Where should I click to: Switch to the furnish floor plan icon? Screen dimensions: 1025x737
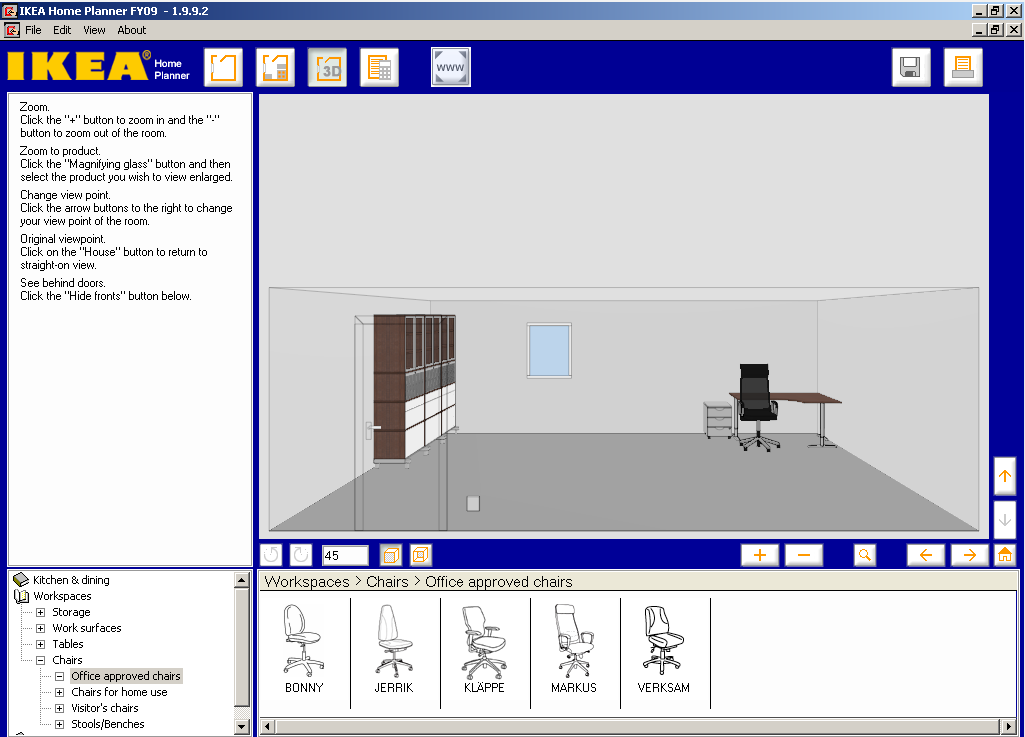[x=275, y=67]
